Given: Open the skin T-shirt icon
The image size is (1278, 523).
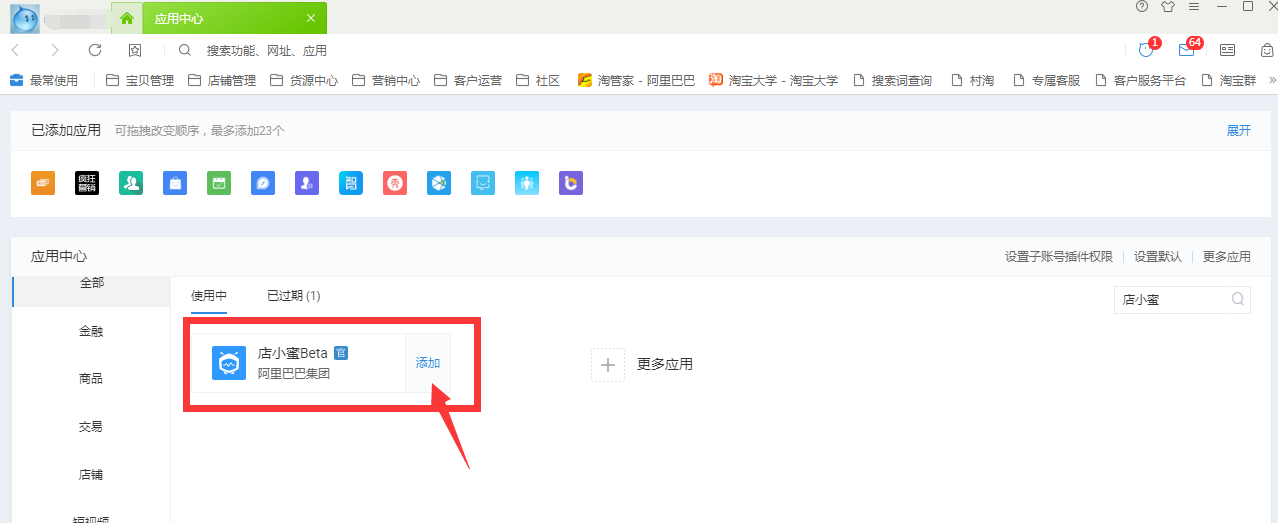Looking at the screenshot, I should click(1168, 7).
